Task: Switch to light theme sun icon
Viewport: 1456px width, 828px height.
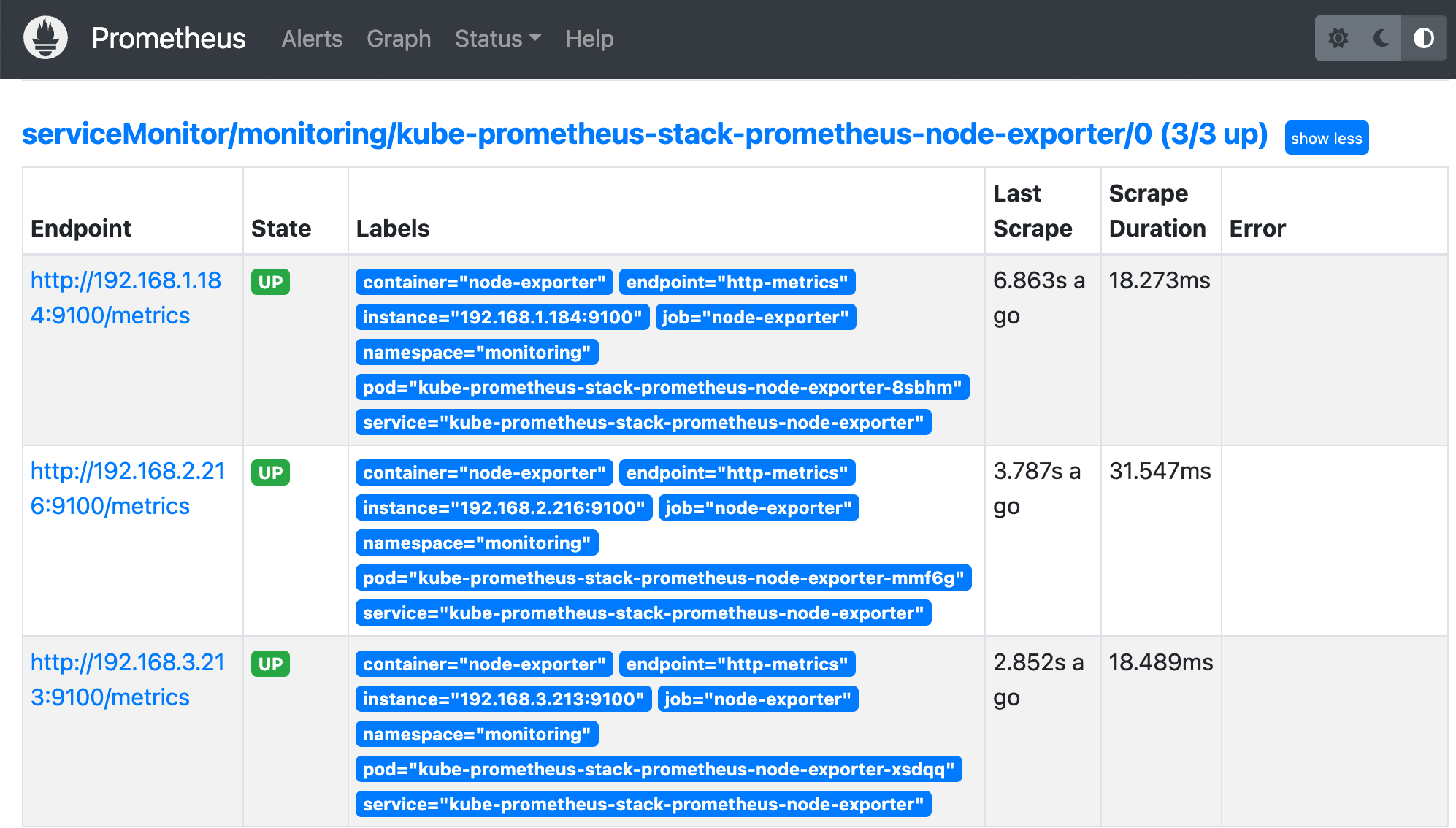Action: (x=1338, y=38)
